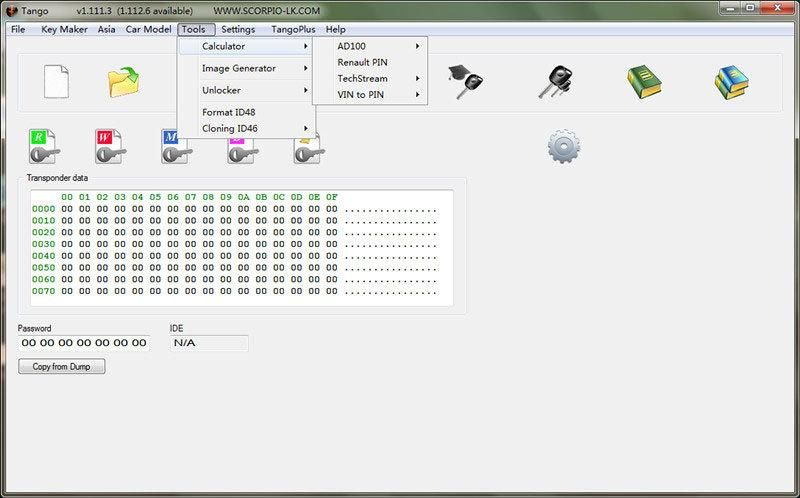Viewport: 800px width, 498px height.
Task: Click the Tango logo in the title bar
Action: coord(12,11)
